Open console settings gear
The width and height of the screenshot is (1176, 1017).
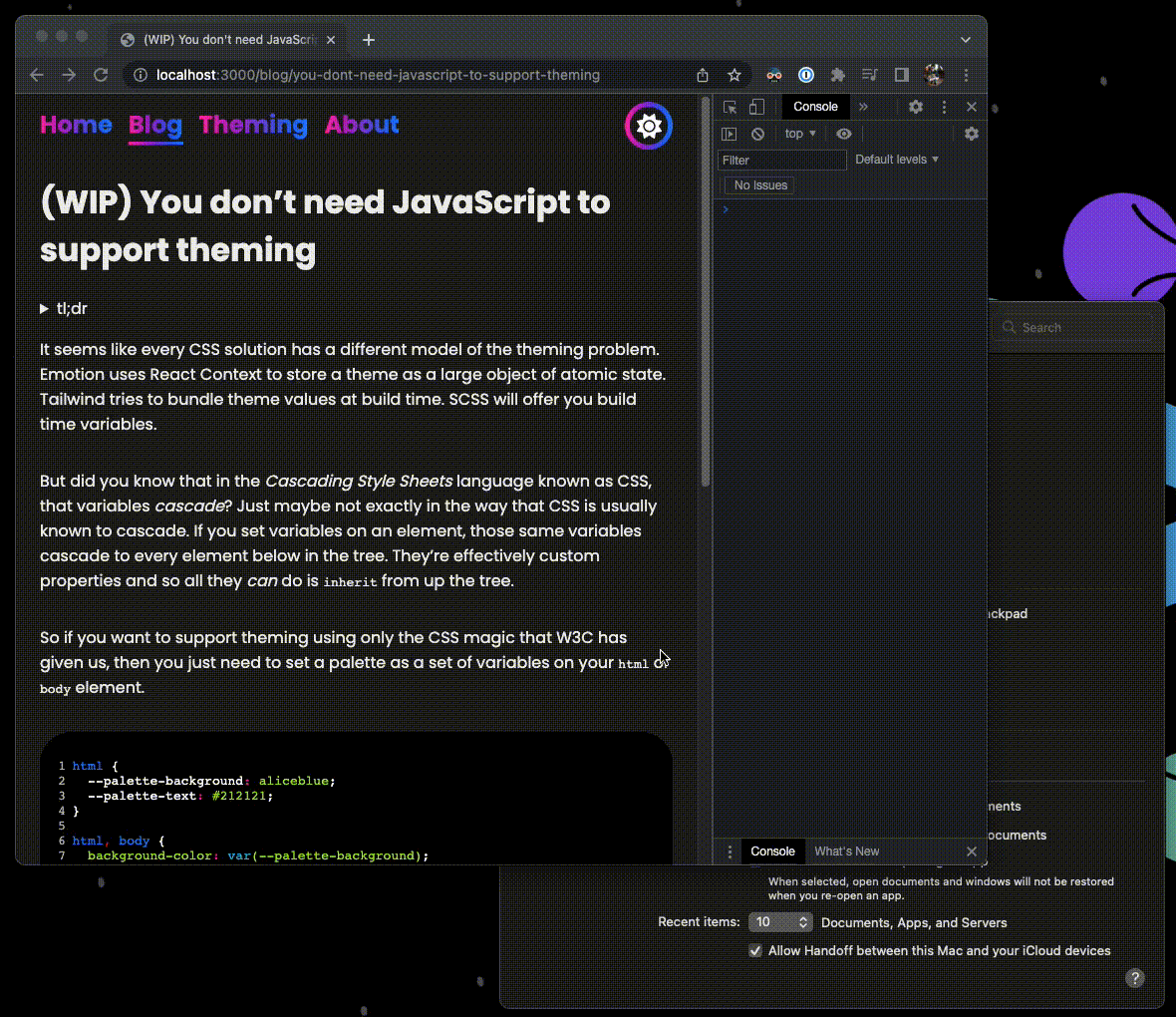pyautogui.click(x=972, y=134)
